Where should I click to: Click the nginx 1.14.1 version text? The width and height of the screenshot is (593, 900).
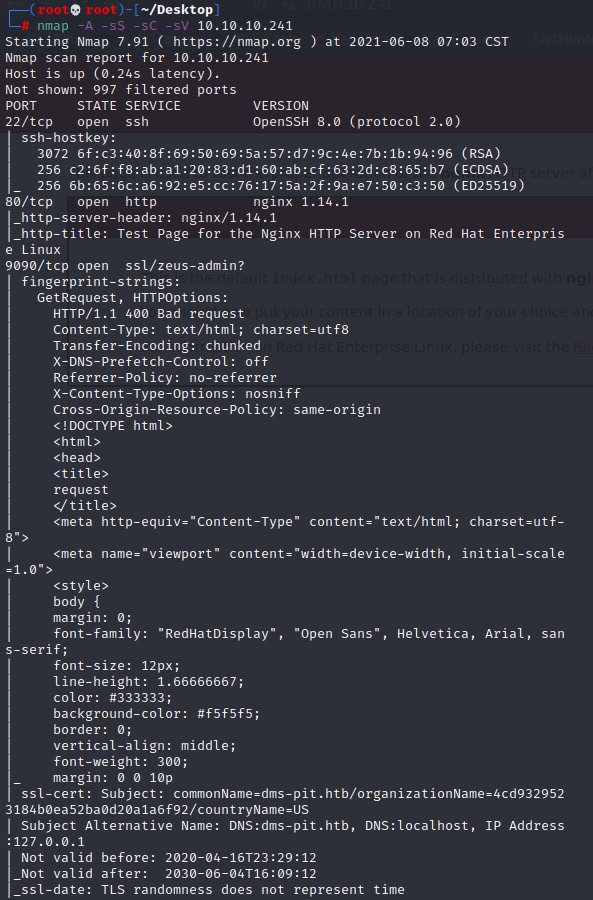point(301,202)
